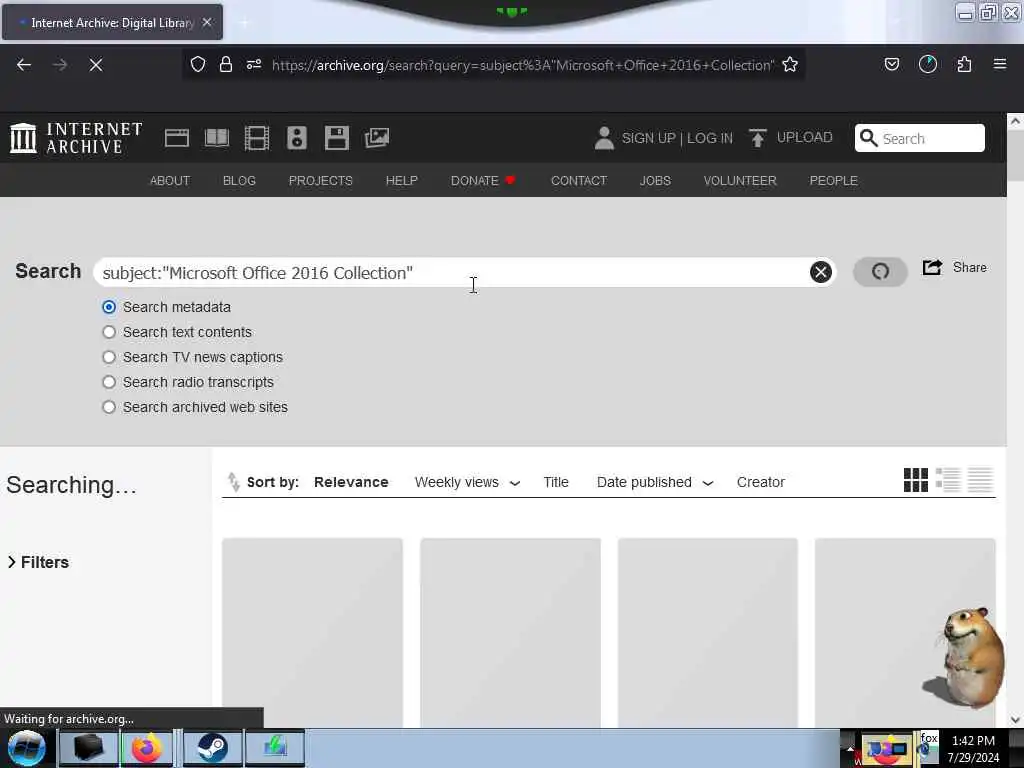The height and width of the screenshot is (768, 1024).
Task: Show site security lock info
Action: tap(226, 65)
